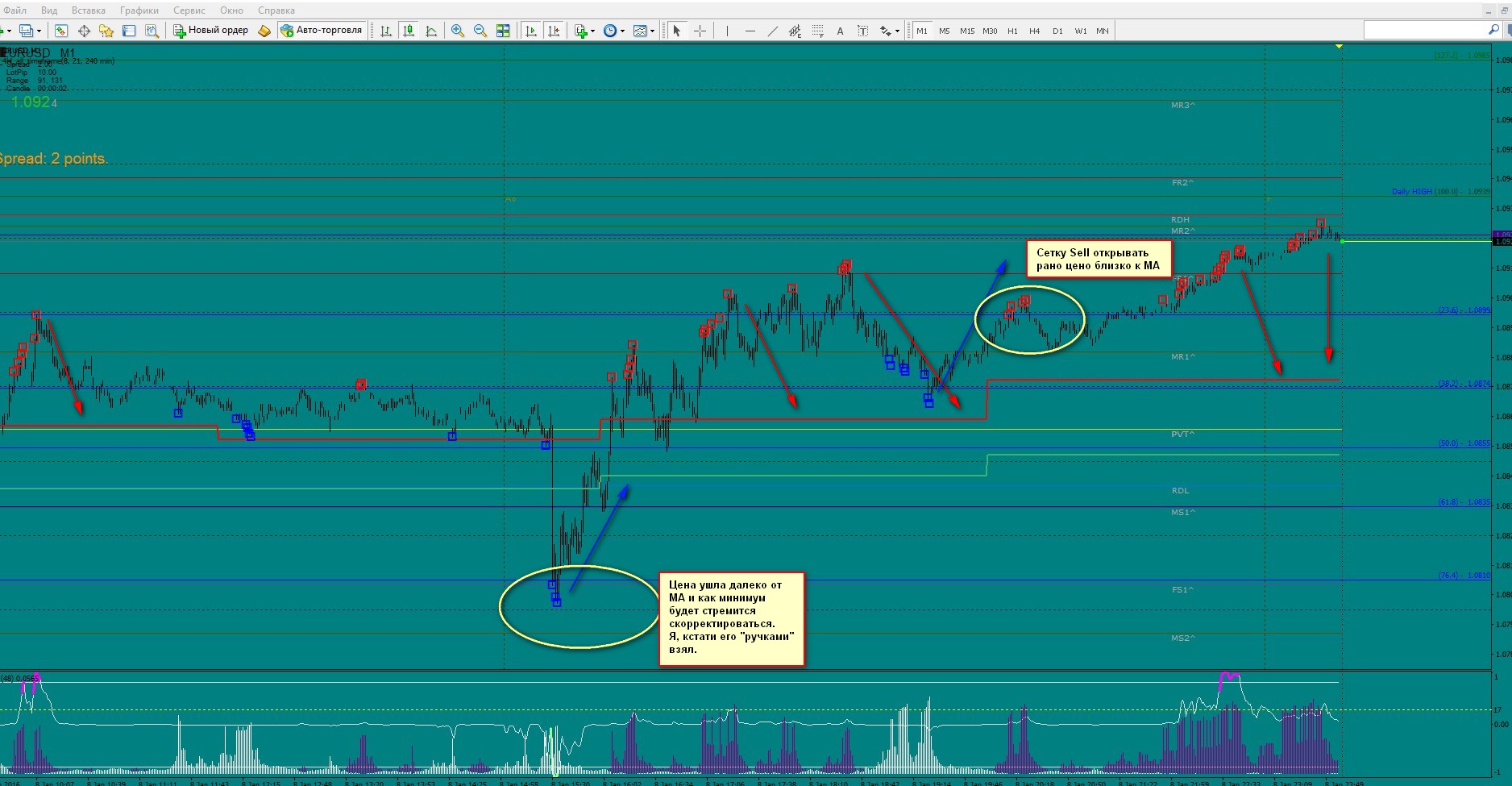
Task: Toggle chart auto scroll
Action: point(530,31)
